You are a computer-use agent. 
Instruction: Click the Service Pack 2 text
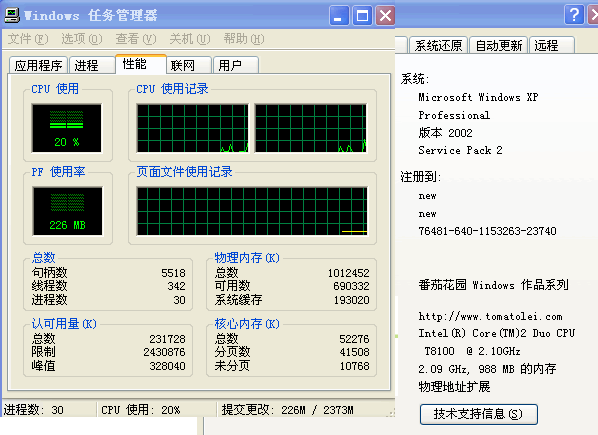coord(460,150)
